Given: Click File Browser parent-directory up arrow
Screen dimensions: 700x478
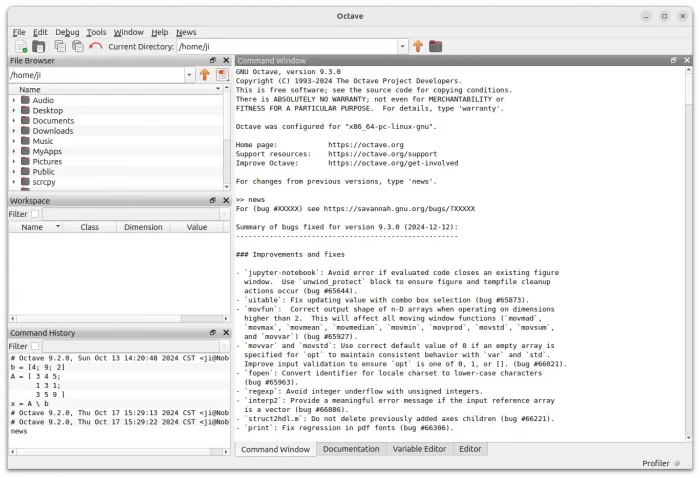Looking at the screenshot, I should (x=204, y=75).
